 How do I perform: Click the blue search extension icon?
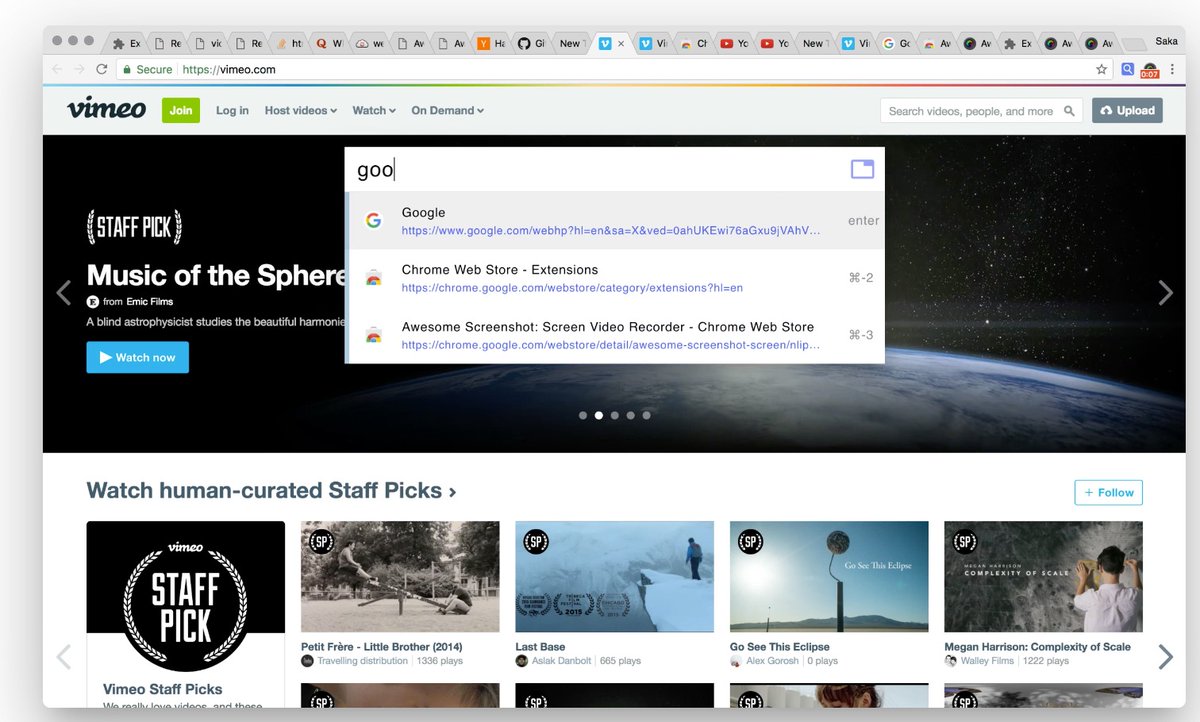point(1128,70)
